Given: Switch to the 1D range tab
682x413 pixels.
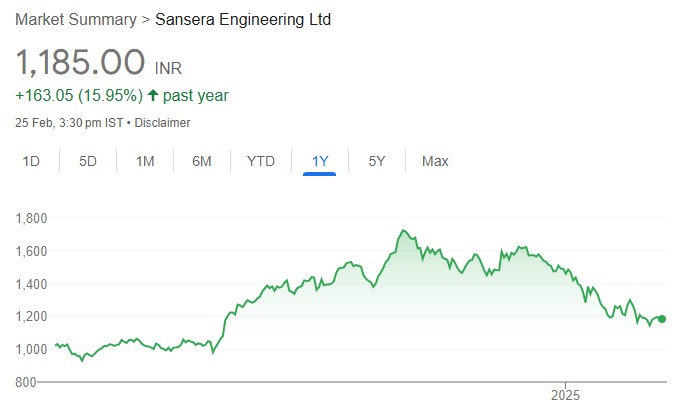Looking at the screenshot, I should (31, 161).
